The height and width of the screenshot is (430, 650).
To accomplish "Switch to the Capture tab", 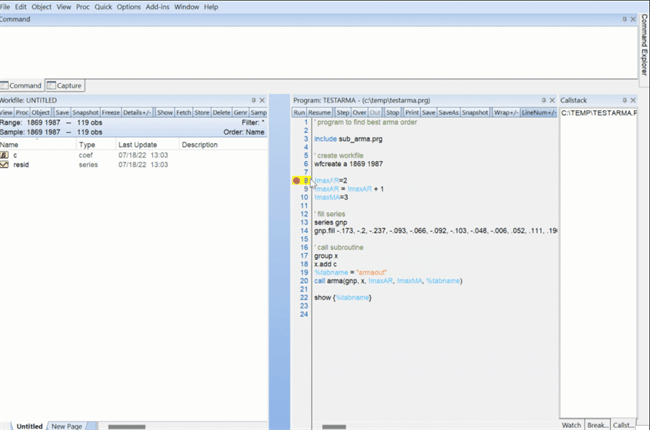I will [x=65, y=86].
